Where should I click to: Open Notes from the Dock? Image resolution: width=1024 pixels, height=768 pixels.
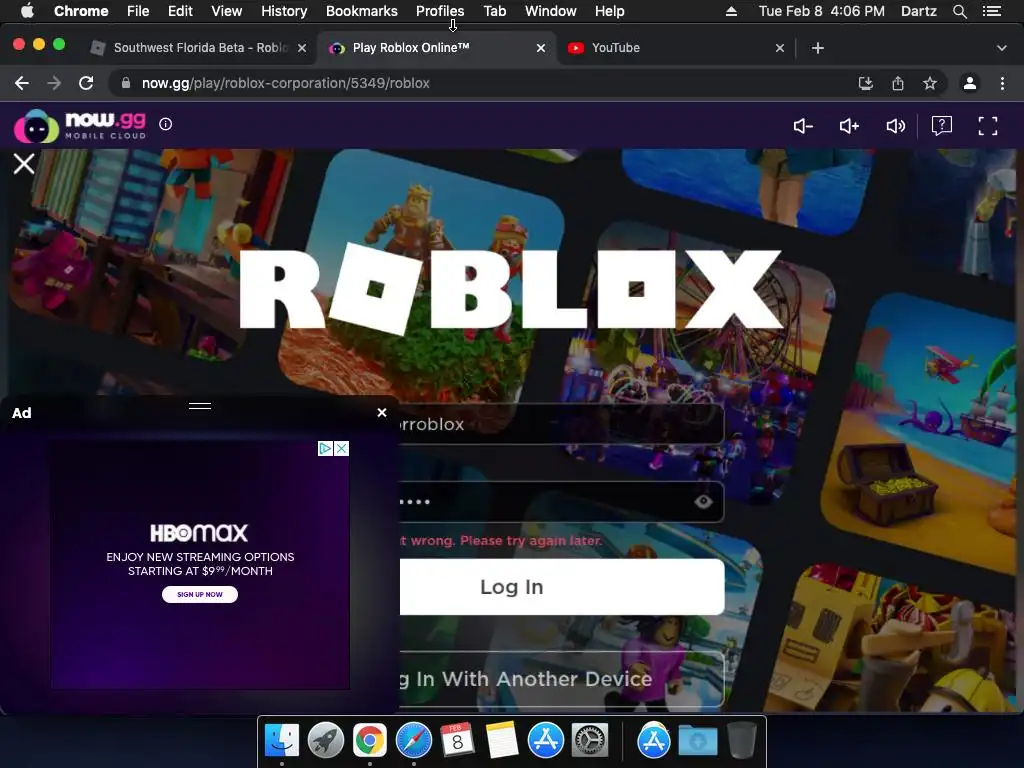pyautogui.click(x=502, y=740)
